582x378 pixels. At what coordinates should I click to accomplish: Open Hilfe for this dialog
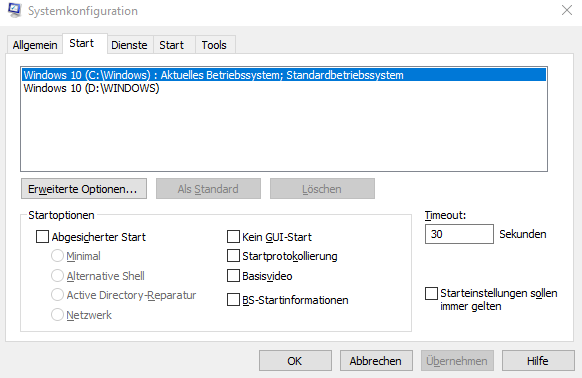(x=538, y=361)
